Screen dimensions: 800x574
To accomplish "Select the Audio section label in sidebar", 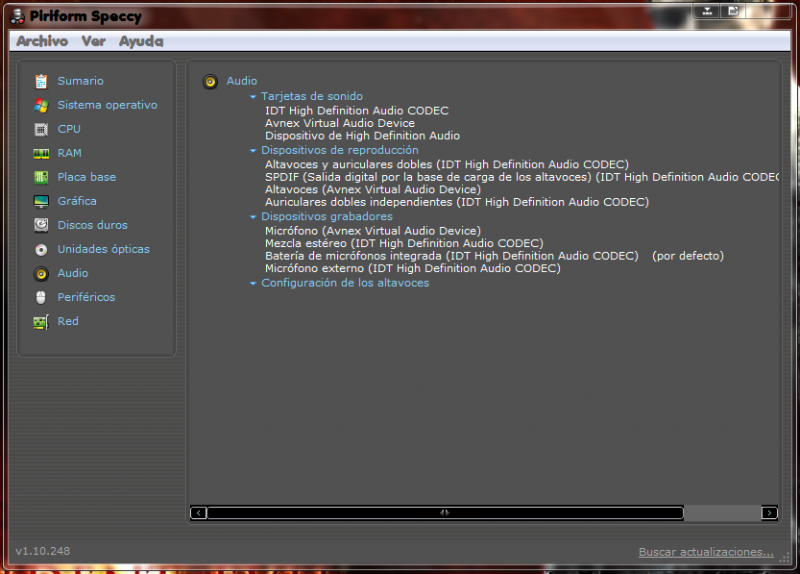I will 73,273.
